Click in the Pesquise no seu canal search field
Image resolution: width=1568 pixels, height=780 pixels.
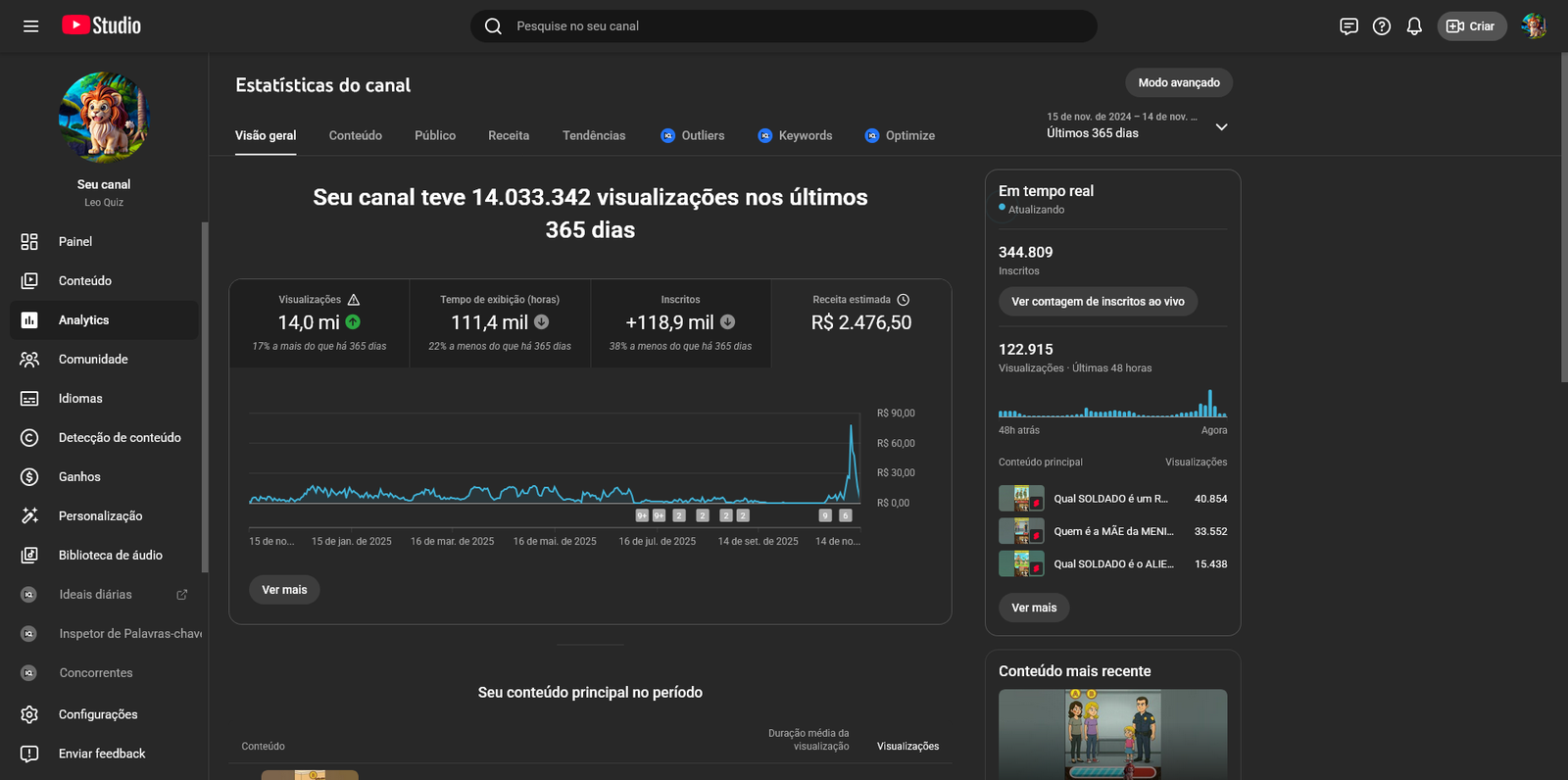784,26
